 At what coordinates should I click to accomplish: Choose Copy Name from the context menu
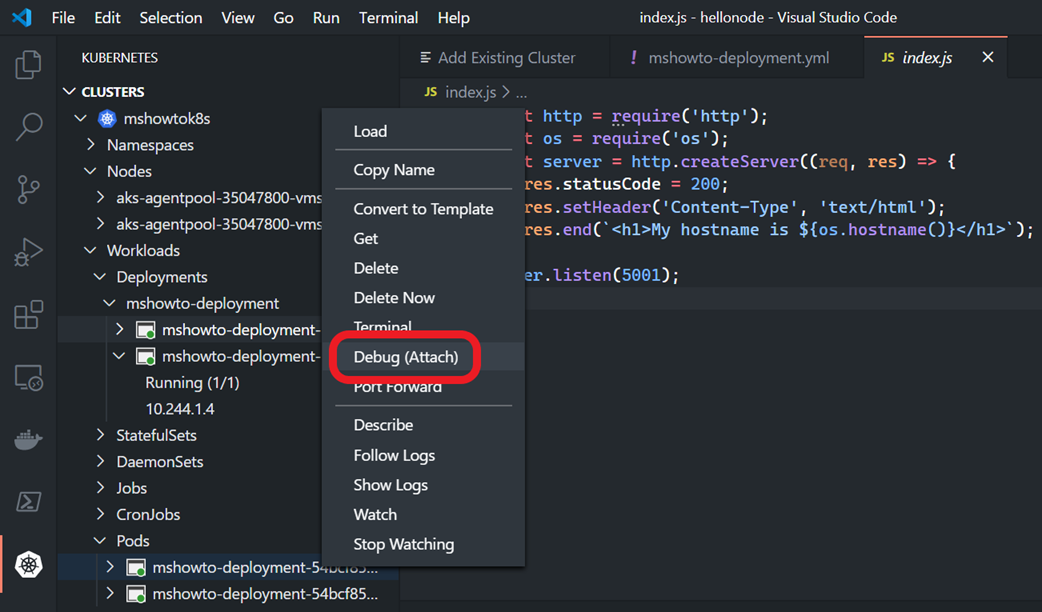[423, 170]
